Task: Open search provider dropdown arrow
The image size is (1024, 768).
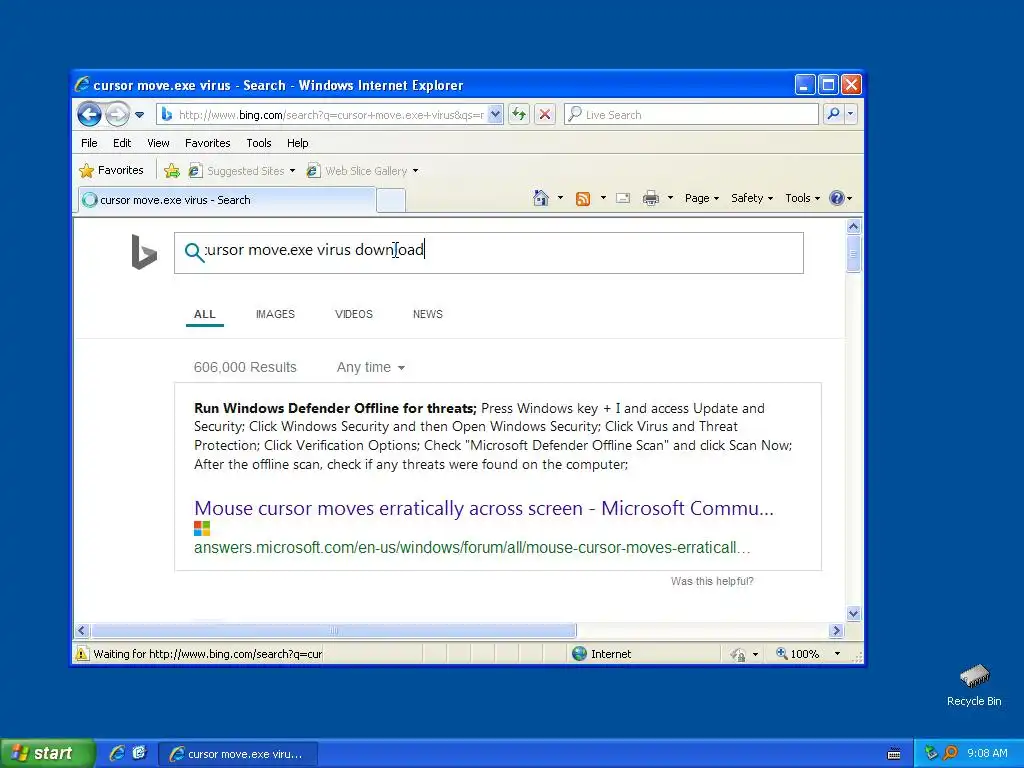Action: pyautogui.click(x=850, y=114)
